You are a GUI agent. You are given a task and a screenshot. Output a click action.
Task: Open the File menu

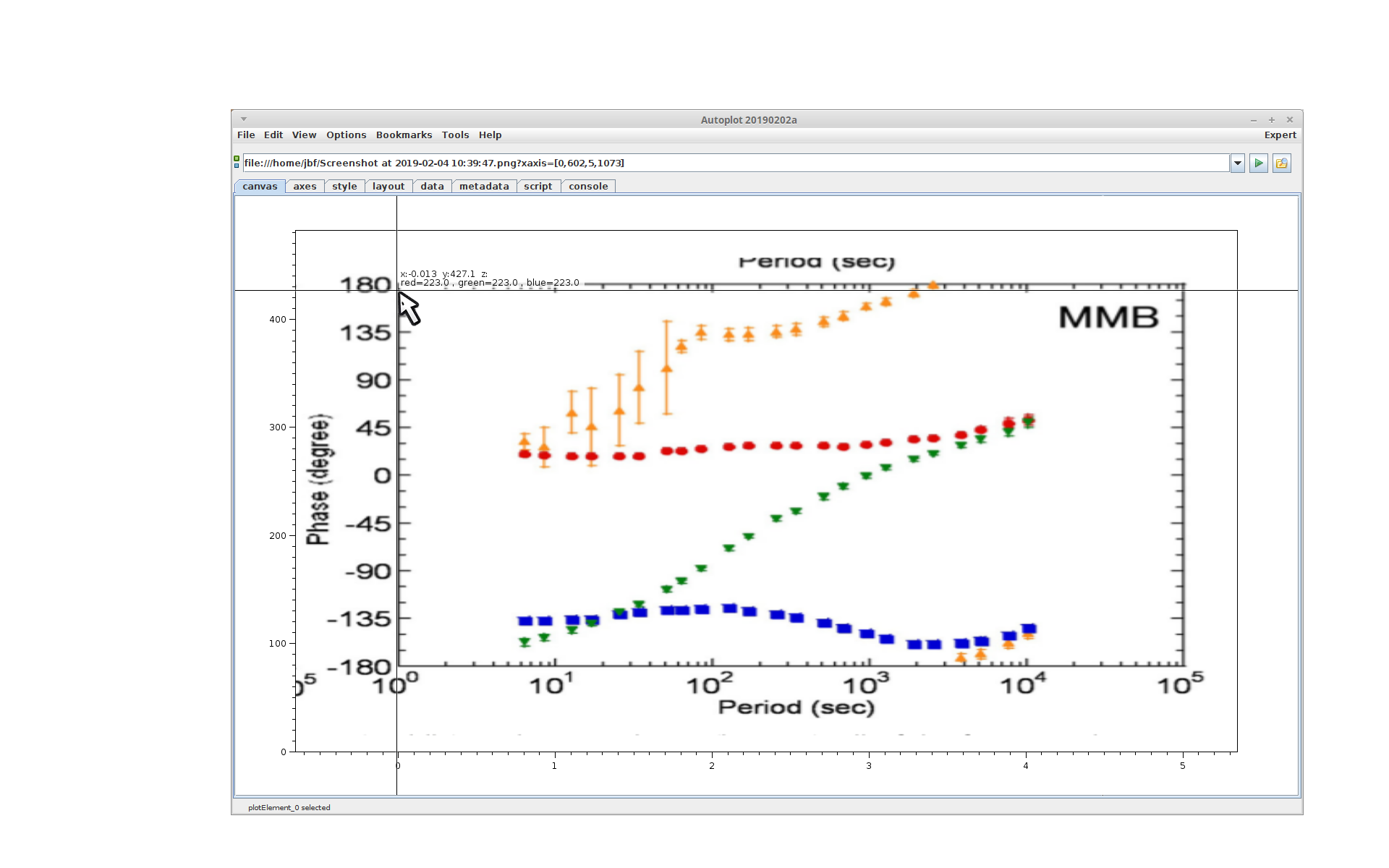(246, 135)
